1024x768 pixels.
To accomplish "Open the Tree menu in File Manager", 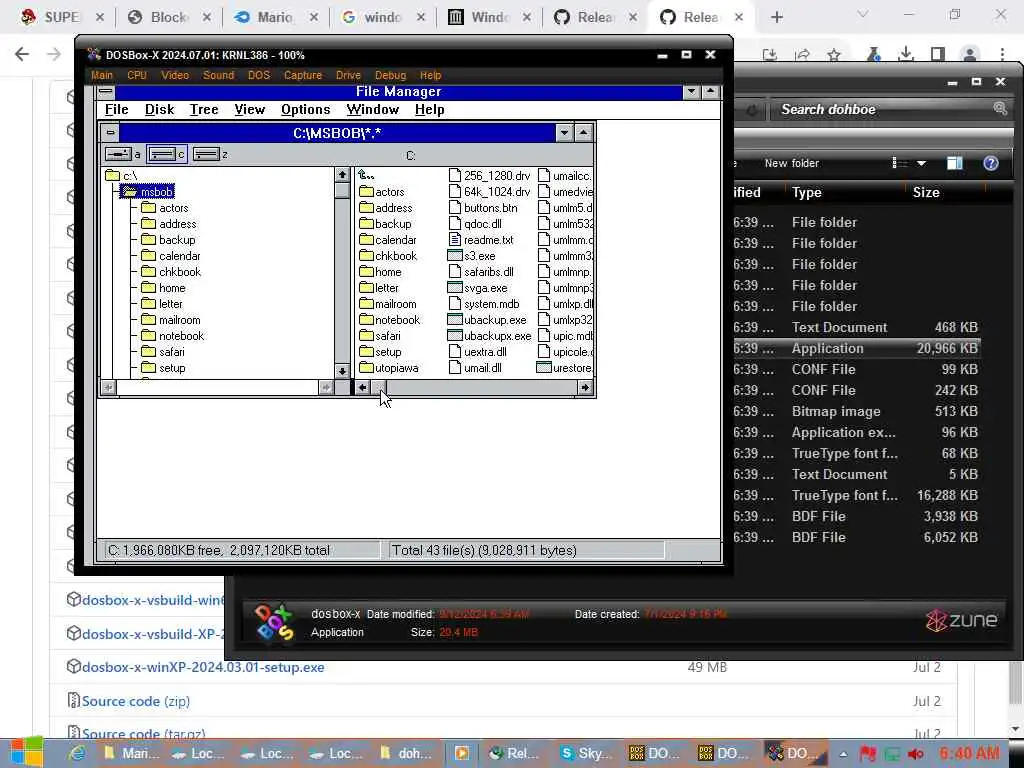I will 204,109.
